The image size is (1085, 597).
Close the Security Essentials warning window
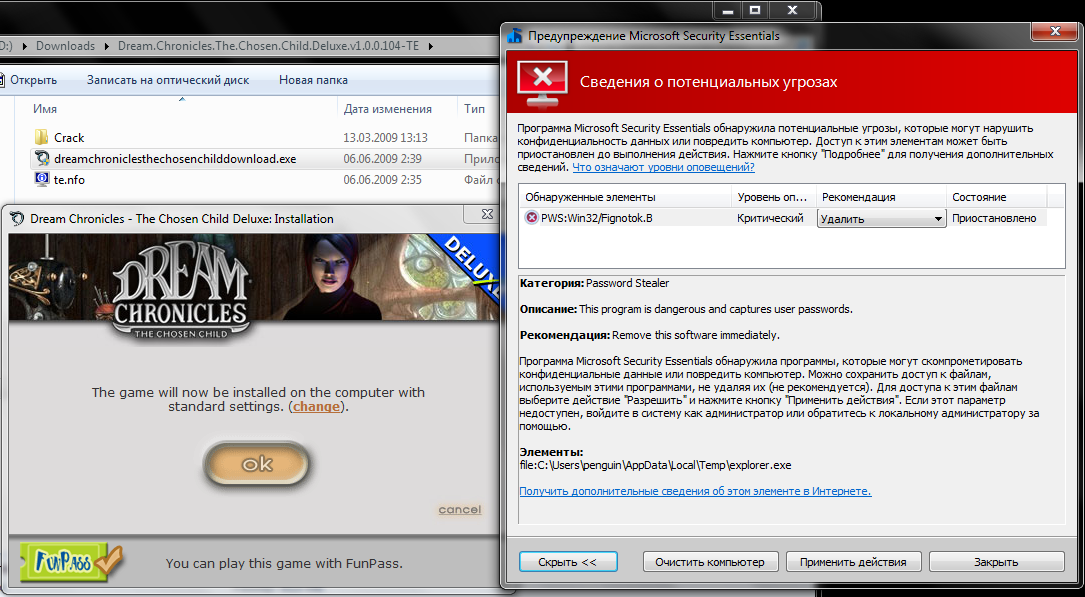(x=1055, y=31)
